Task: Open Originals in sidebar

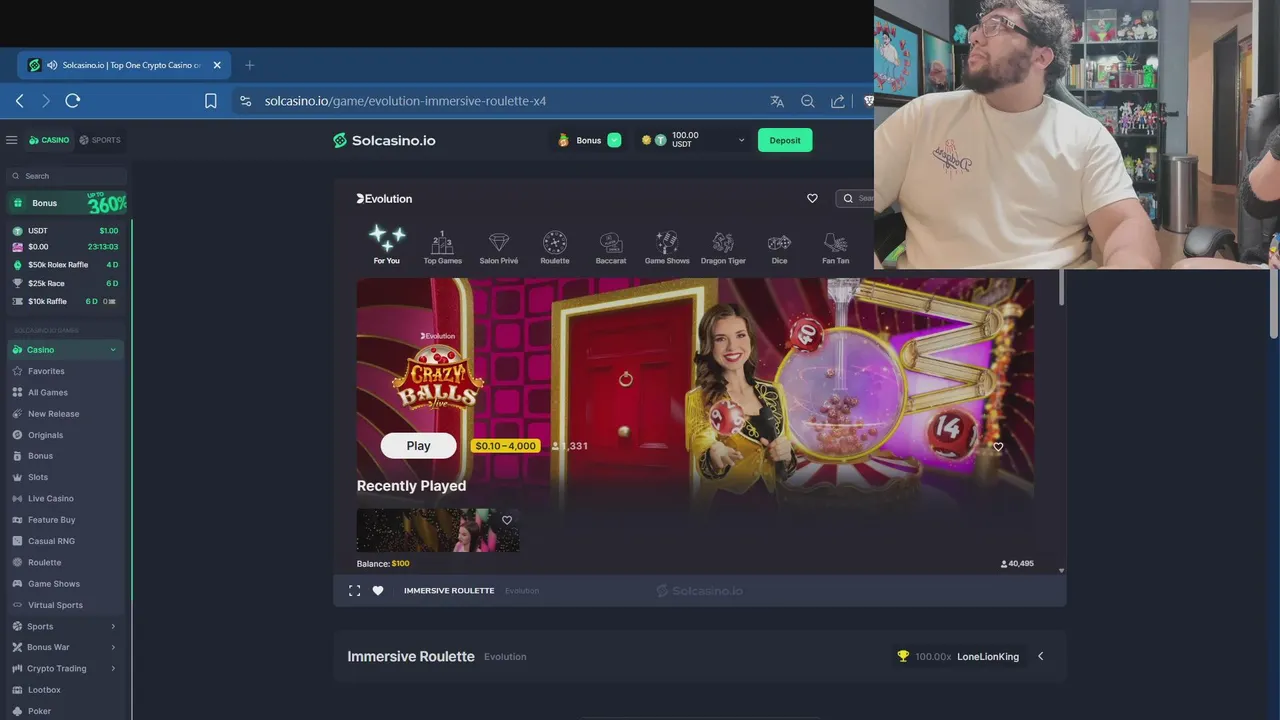Action: 45,435
